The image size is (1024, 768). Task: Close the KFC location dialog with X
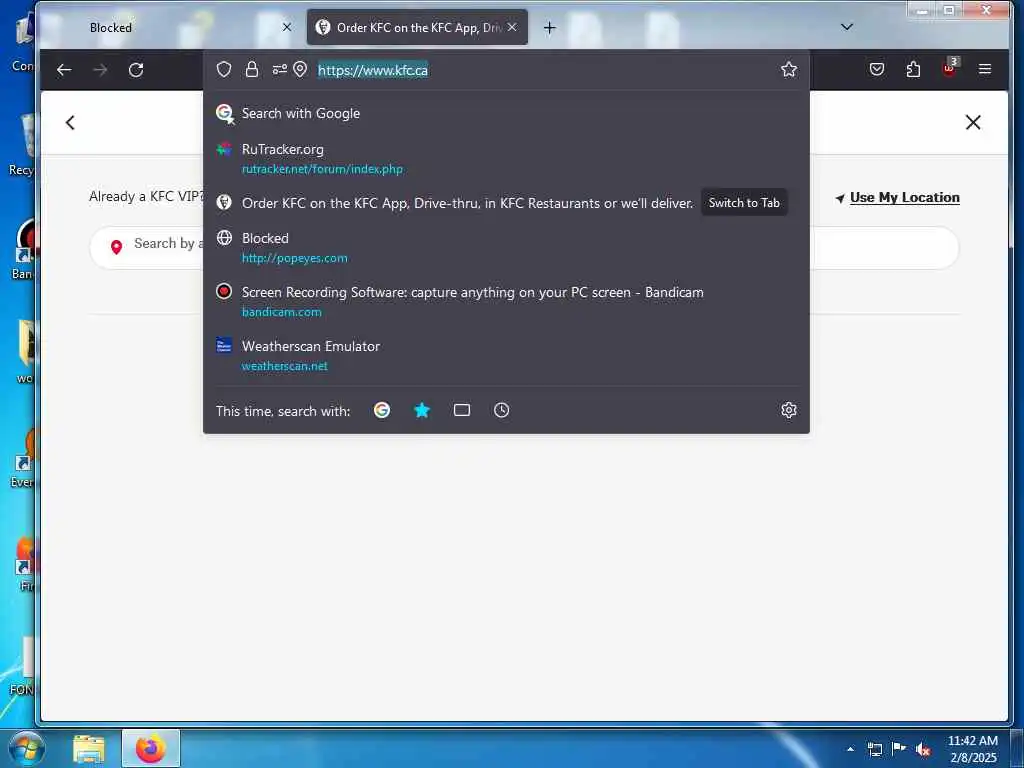pyautogui.click(x=973, y=122)
